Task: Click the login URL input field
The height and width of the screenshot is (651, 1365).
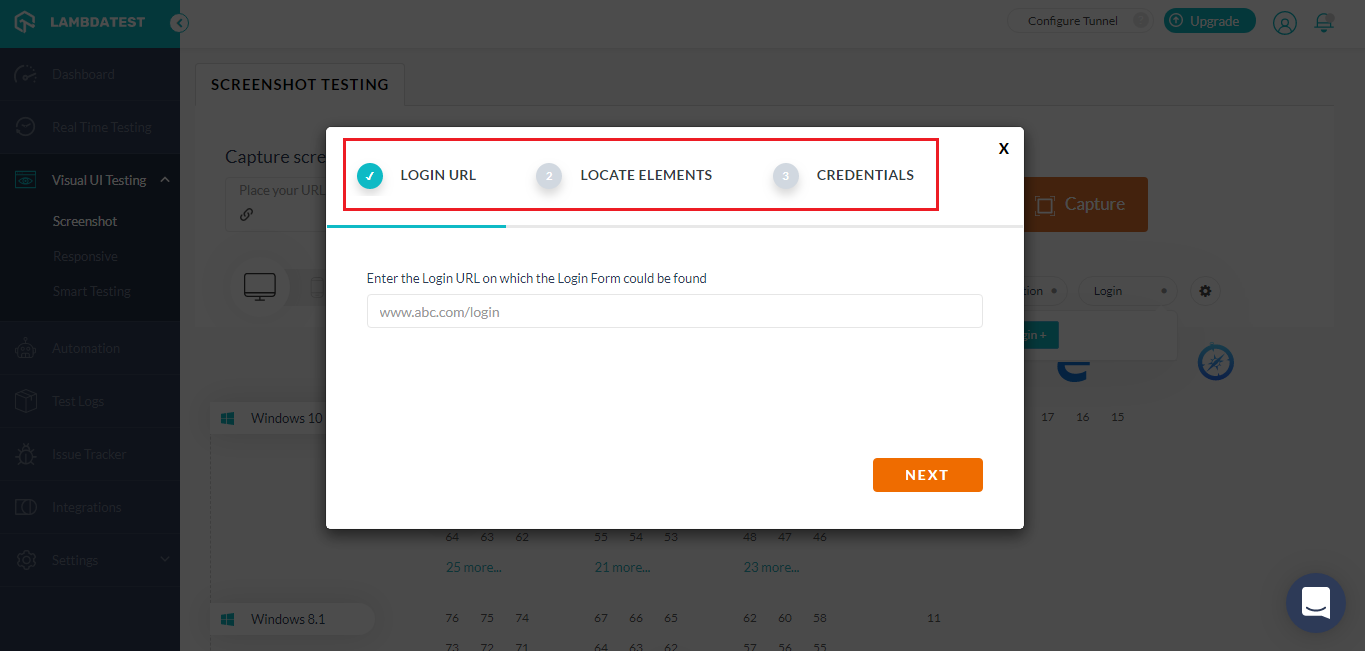Action: pos(674,311)
